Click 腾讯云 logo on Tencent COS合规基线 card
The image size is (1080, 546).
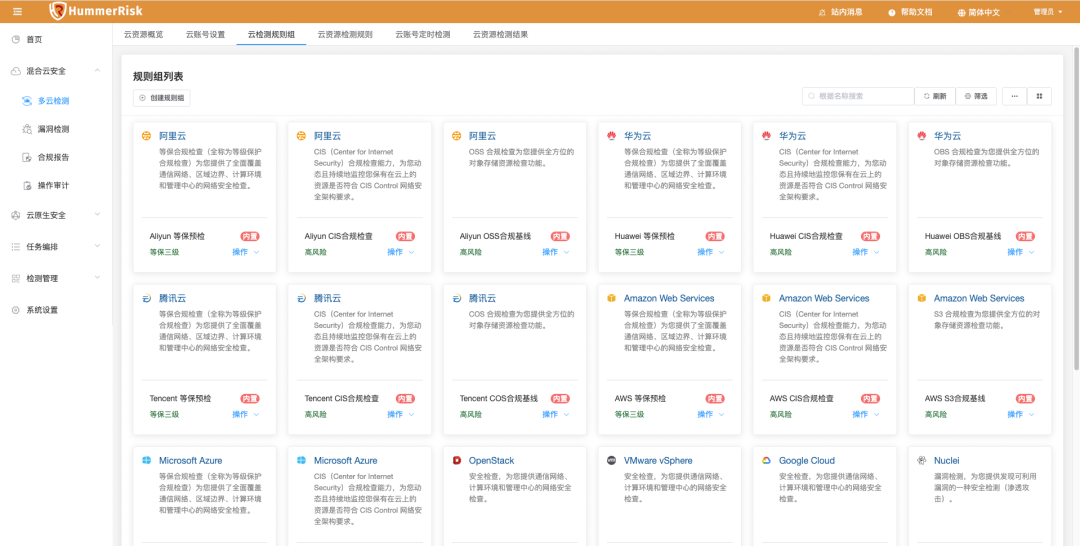(456, 298)
